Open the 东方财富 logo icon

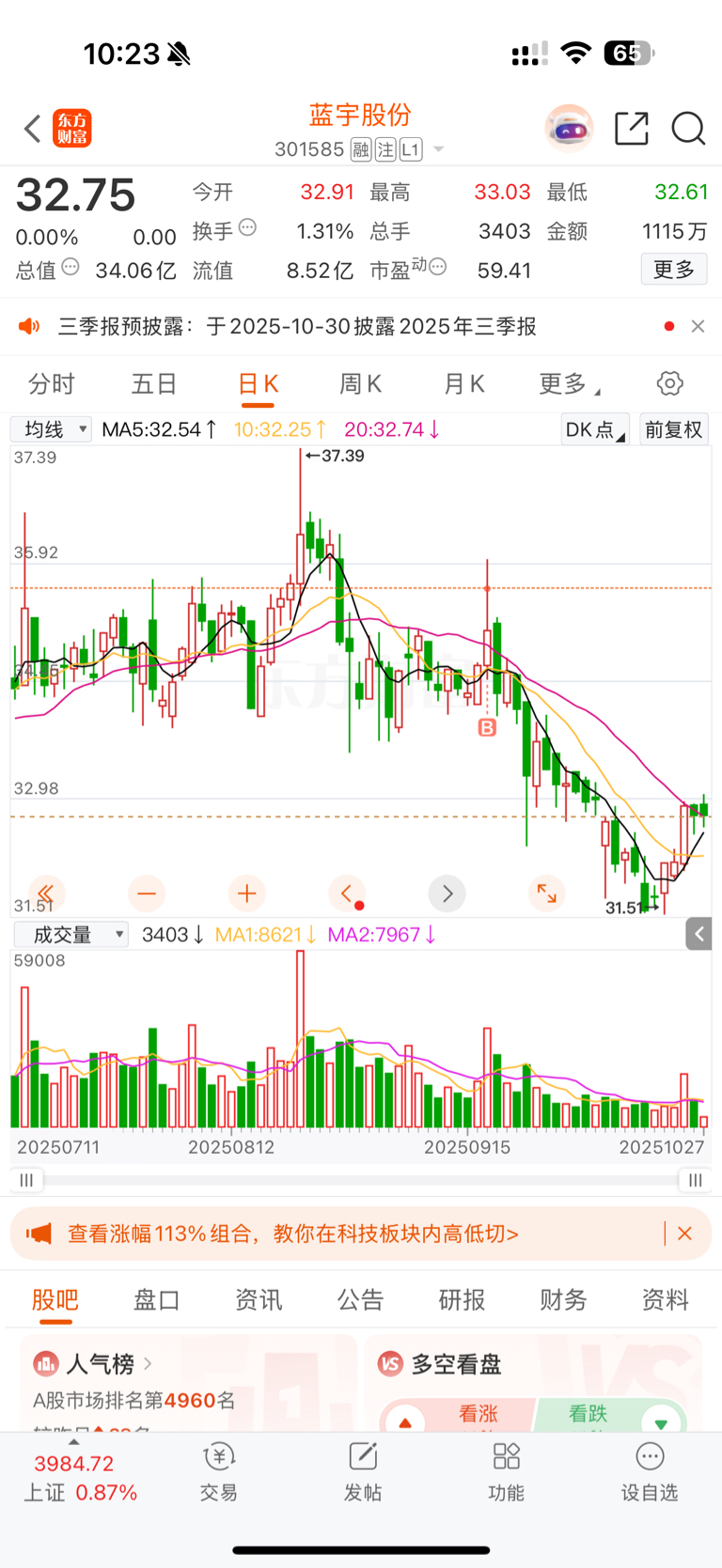pyautogui.click(x=72, y=129)
